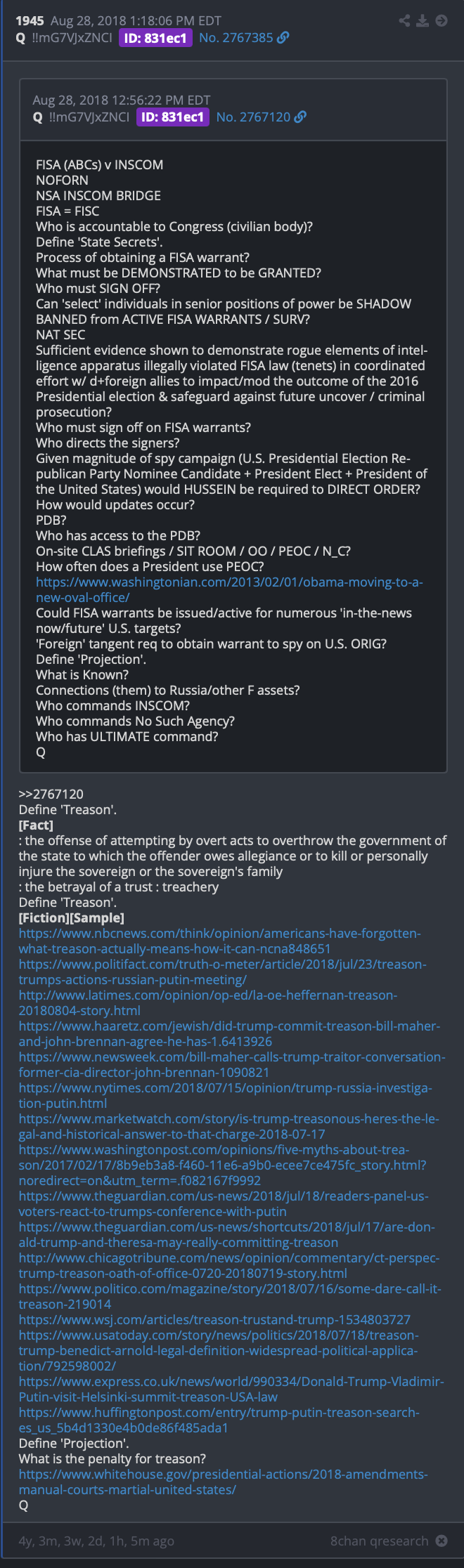This screenshot has height=1568, width=464.
Task: Open the washingtonian.com Obama oval office link
Action: click(x=229, y=589)
